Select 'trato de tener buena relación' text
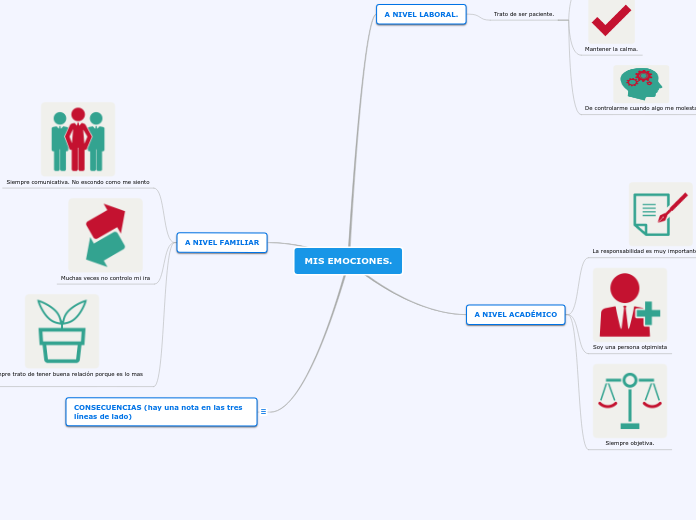 tap(54, 374)
